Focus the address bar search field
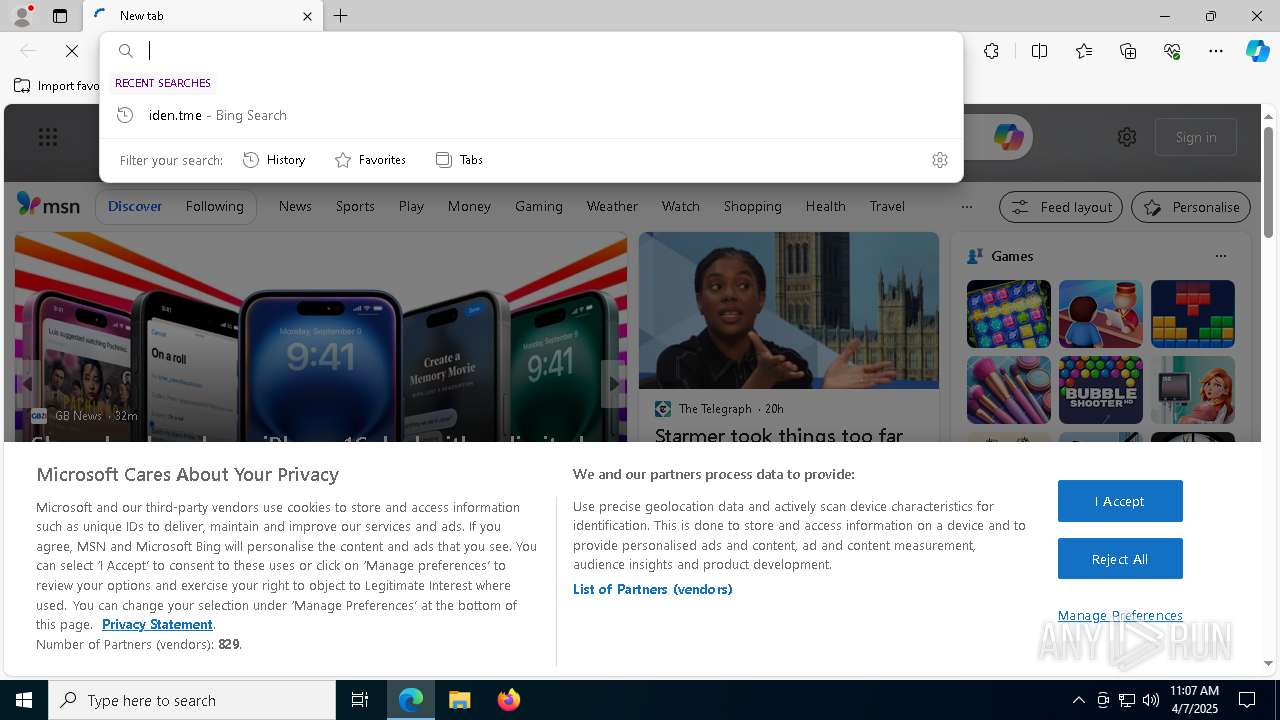 531,51
